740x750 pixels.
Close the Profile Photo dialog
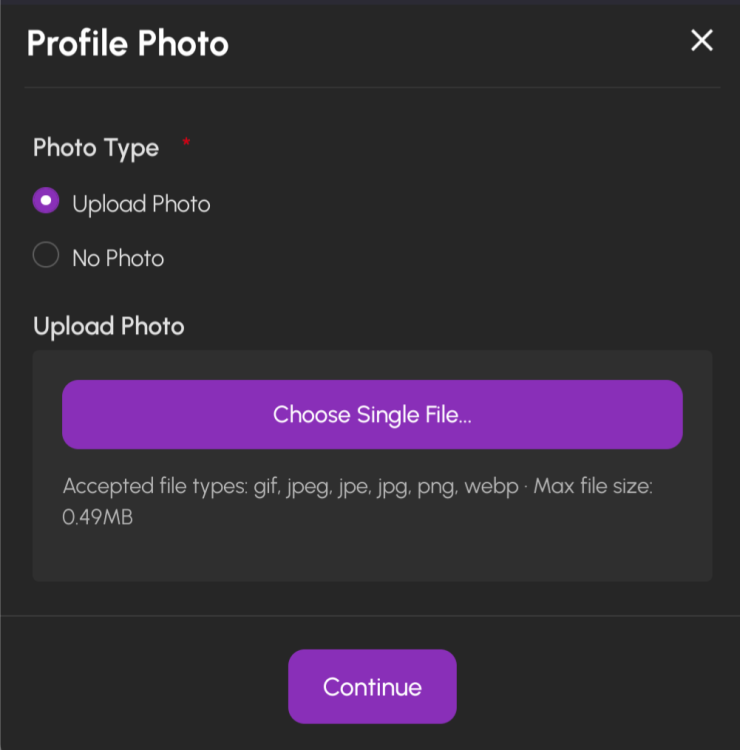point(702,41)
